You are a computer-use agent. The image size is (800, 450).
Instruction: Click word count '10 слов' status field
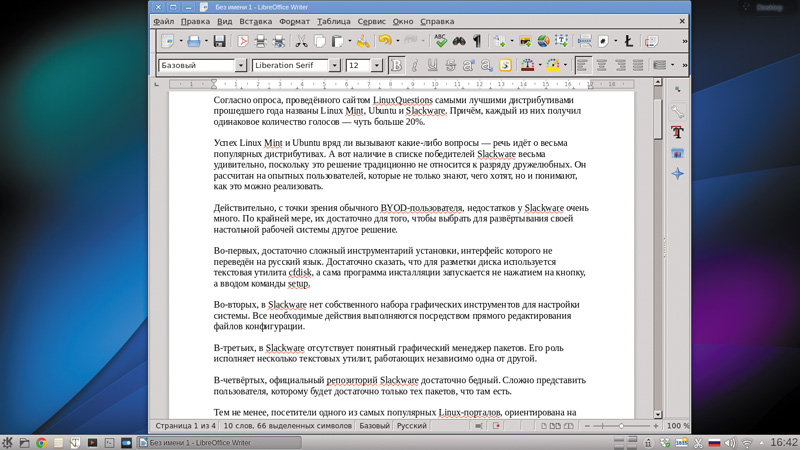point(288,426)
